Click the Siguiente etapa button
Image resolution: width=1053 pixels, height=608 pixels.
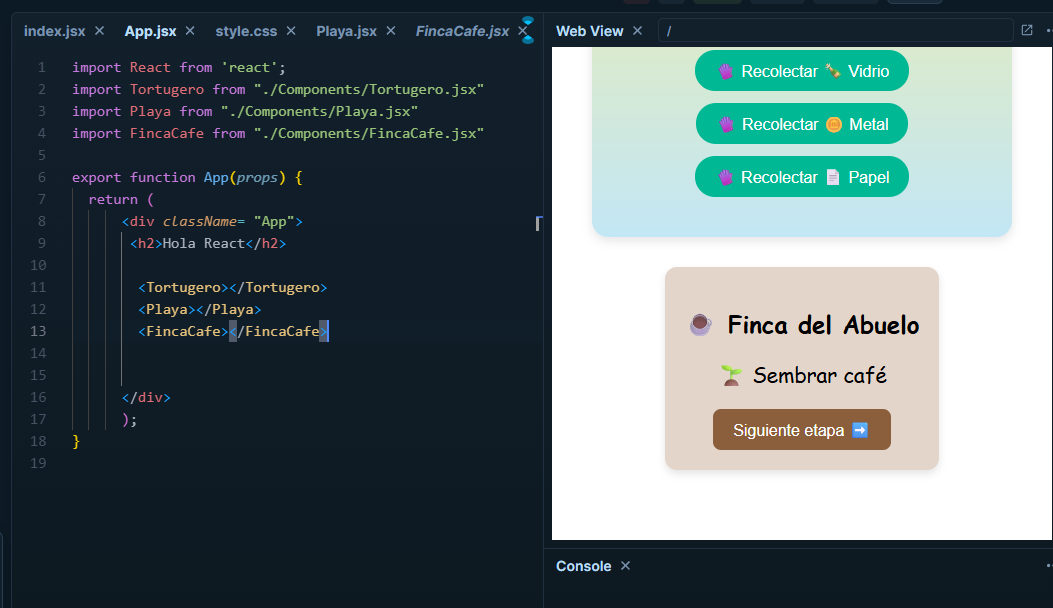[802, 429]
